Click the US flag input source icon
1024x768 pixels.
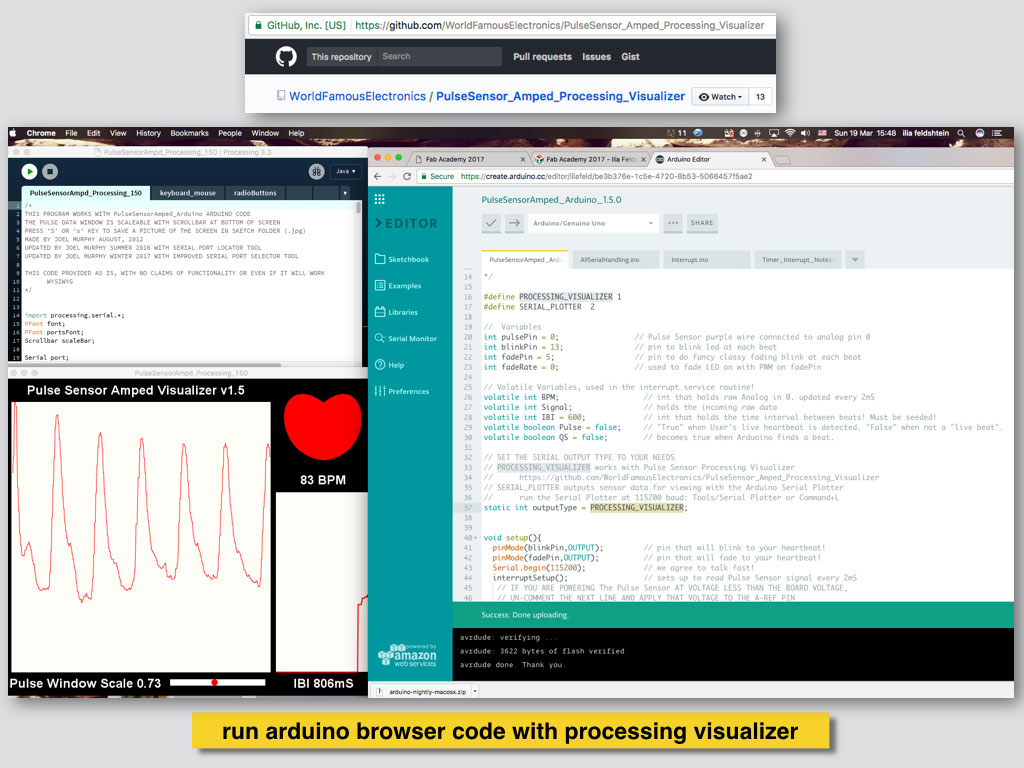[x=822, y=133]
